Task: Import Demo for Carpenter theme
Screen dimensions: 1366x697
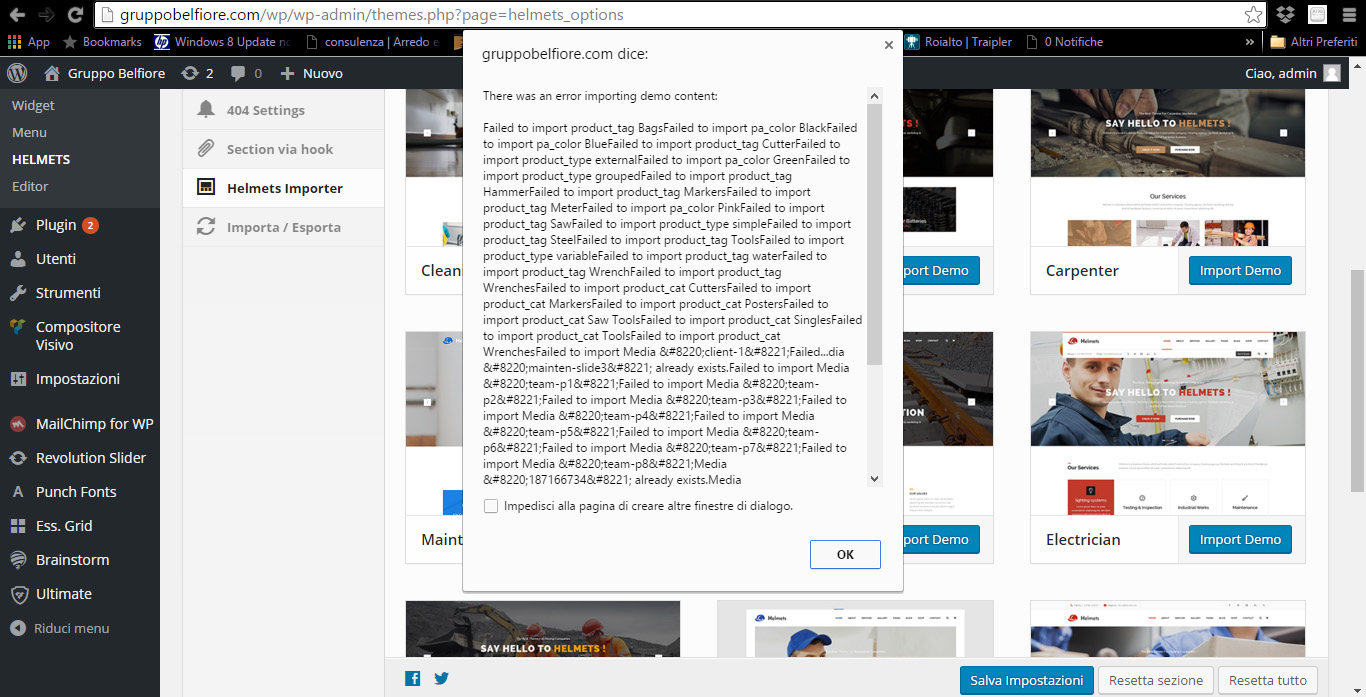Action: tap(1240, 270)
